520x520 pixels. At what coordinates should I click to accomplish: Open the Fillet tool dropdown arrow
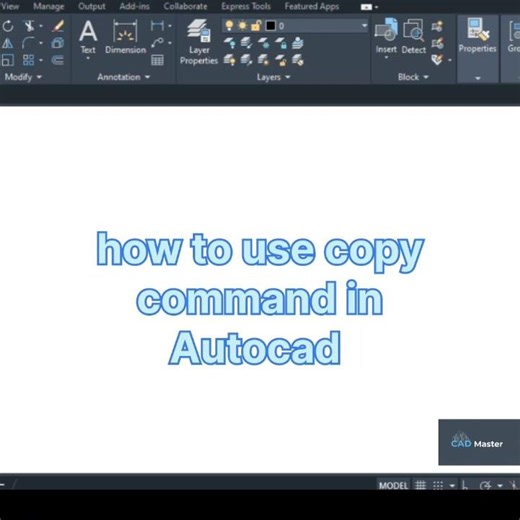pyautogui.click(x=41, y=43)
